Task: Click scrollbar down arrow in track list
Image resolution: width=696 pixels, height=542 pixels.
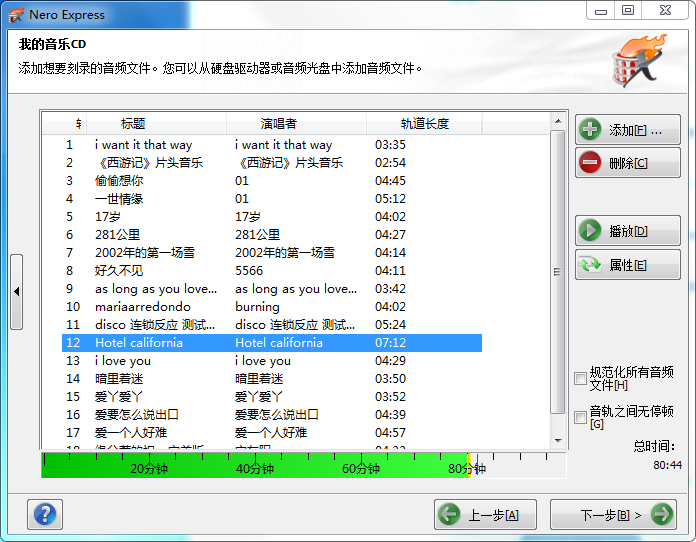Action: coord(558,439)
